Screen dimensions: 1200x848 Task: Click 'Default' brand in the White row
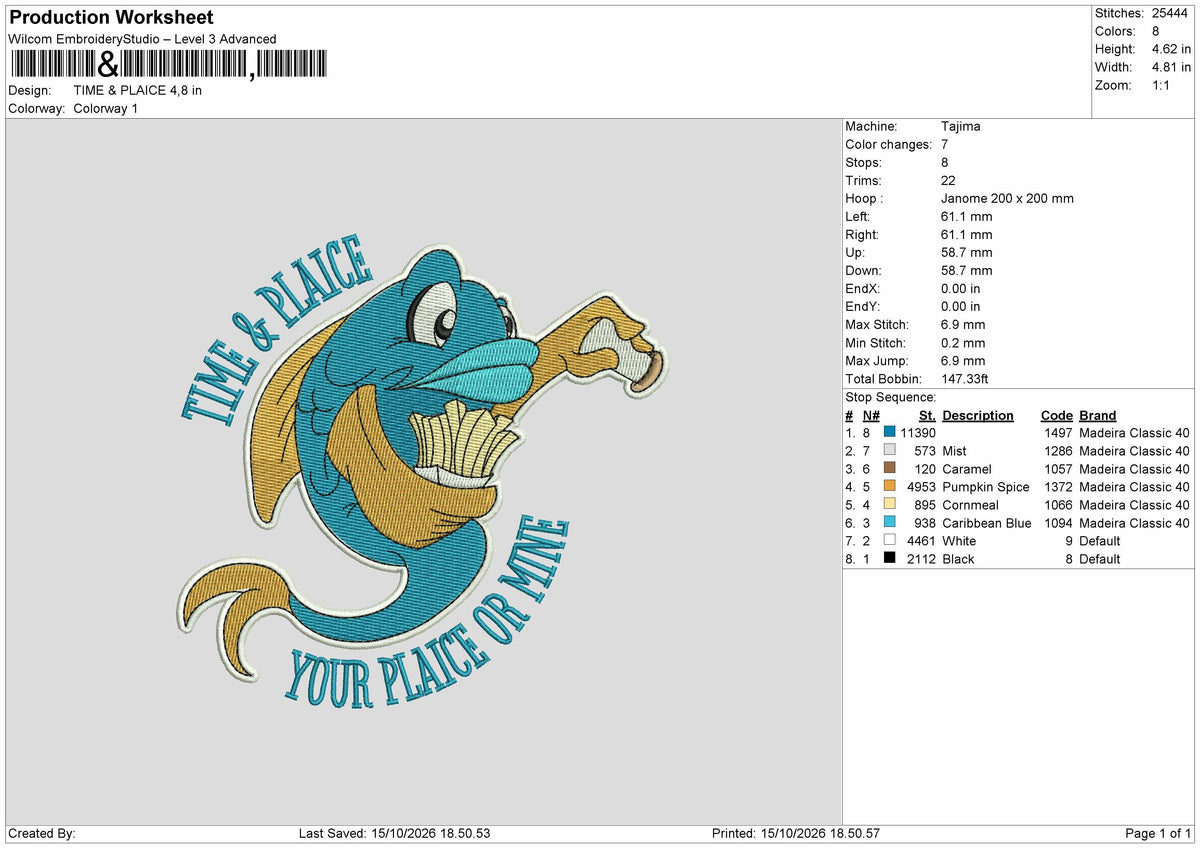[x=1100, y=541]
